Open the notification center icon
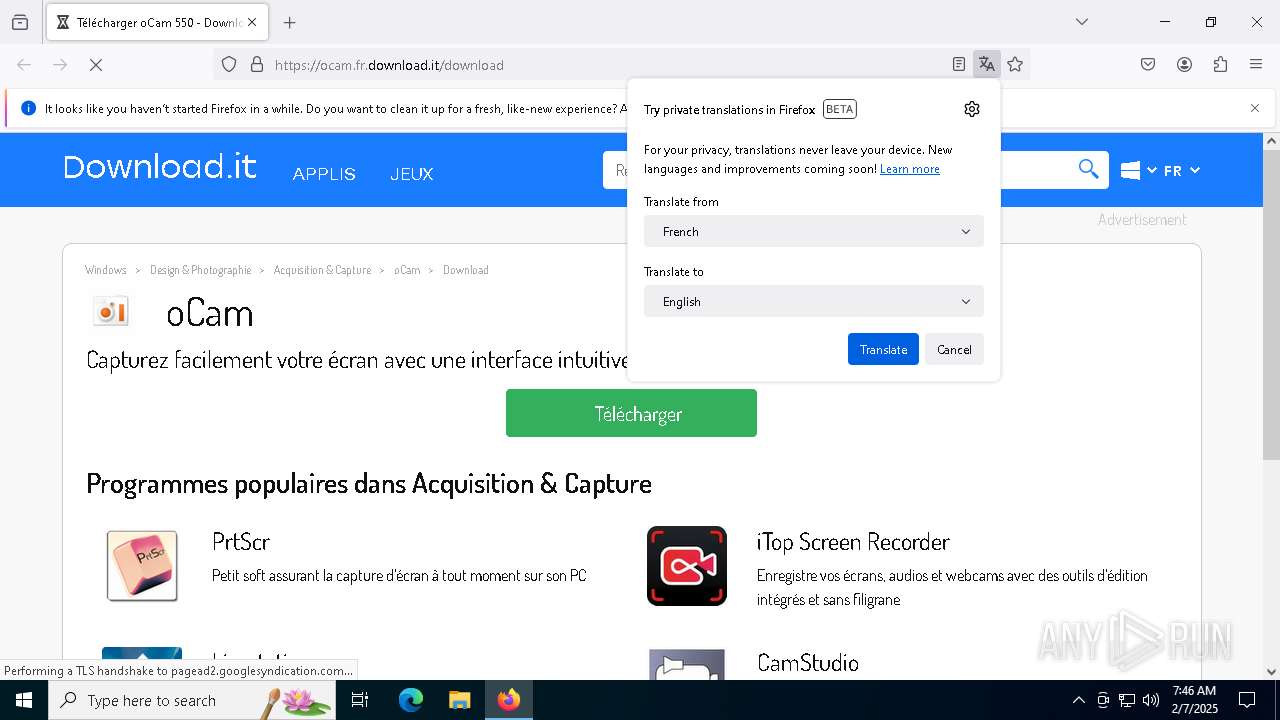 1247,700
